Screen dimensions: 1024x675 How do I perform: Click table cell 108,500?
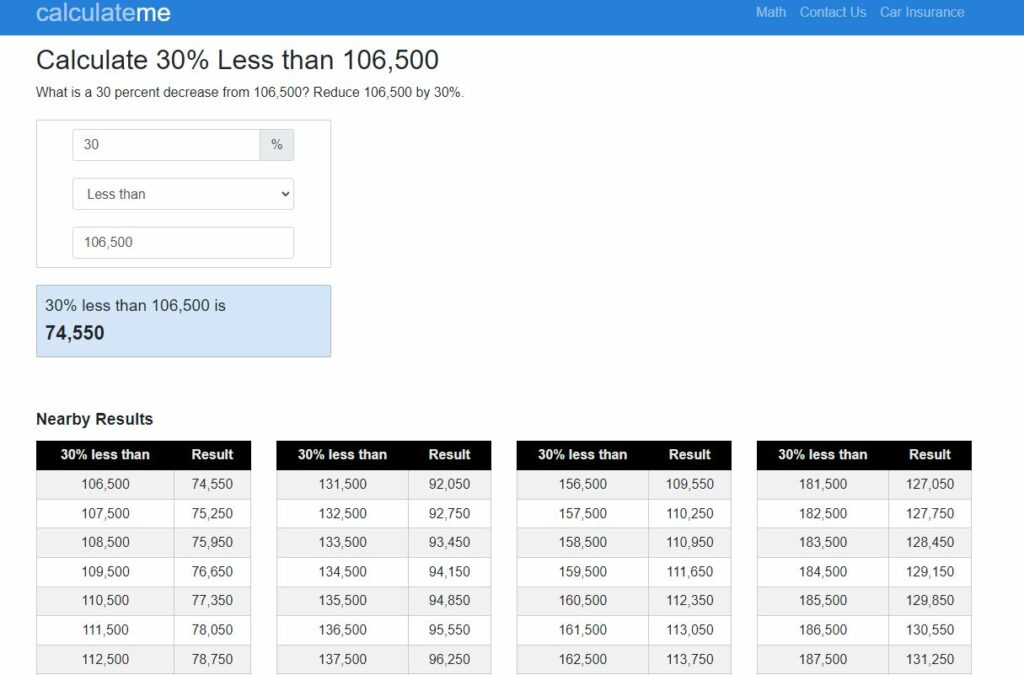point(105,542)
